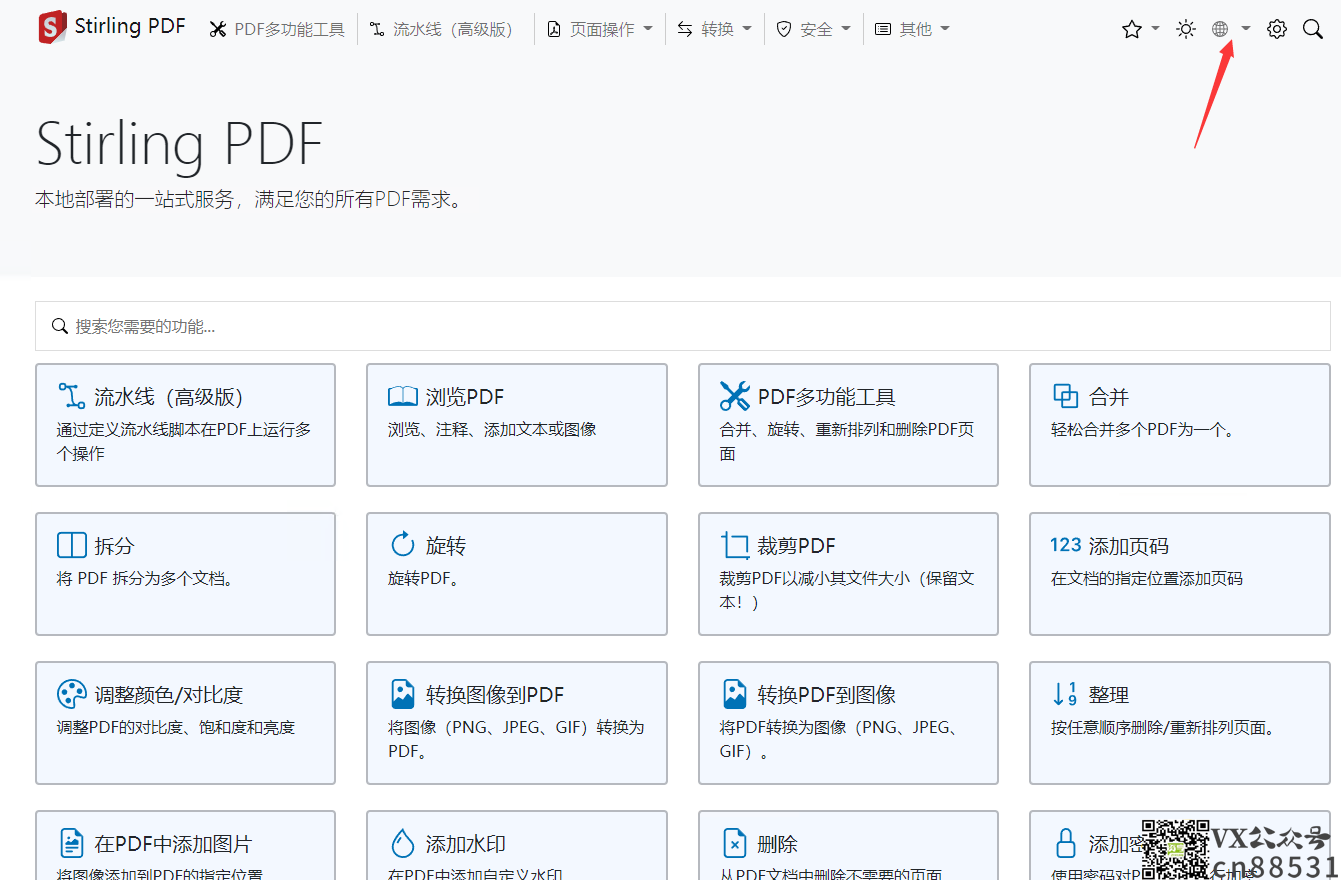This screenshot has height=880, width=1341.
Task: Click the 旋转 rotate icon
Action: click(402, 544)
